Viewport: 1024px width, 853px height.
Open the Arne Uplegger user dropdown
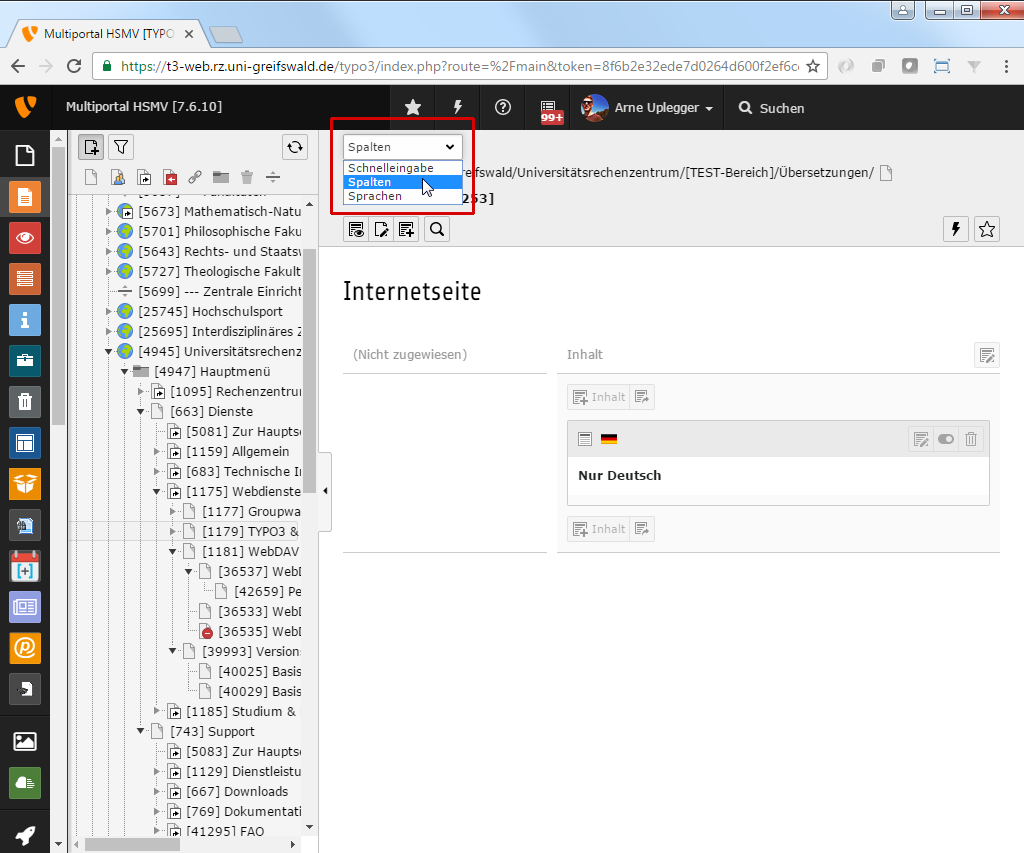coord(649,108)
